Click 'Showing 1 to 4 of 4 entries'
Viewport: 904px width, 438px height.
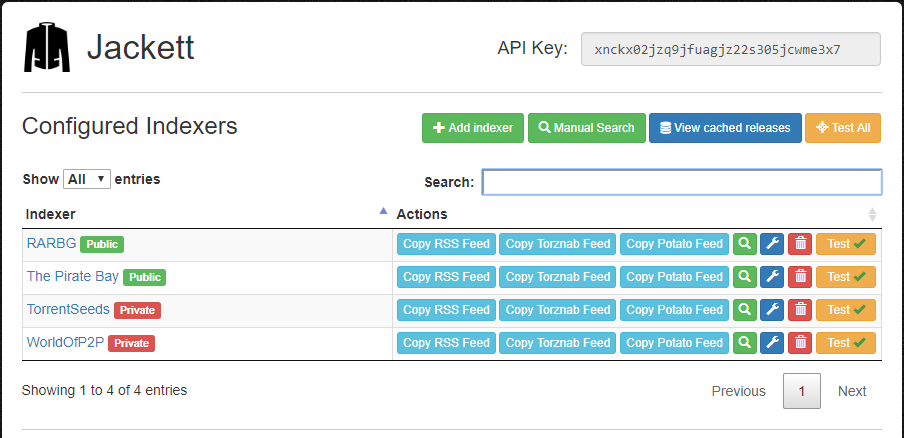pyautogui.click(x=104, y=390)
